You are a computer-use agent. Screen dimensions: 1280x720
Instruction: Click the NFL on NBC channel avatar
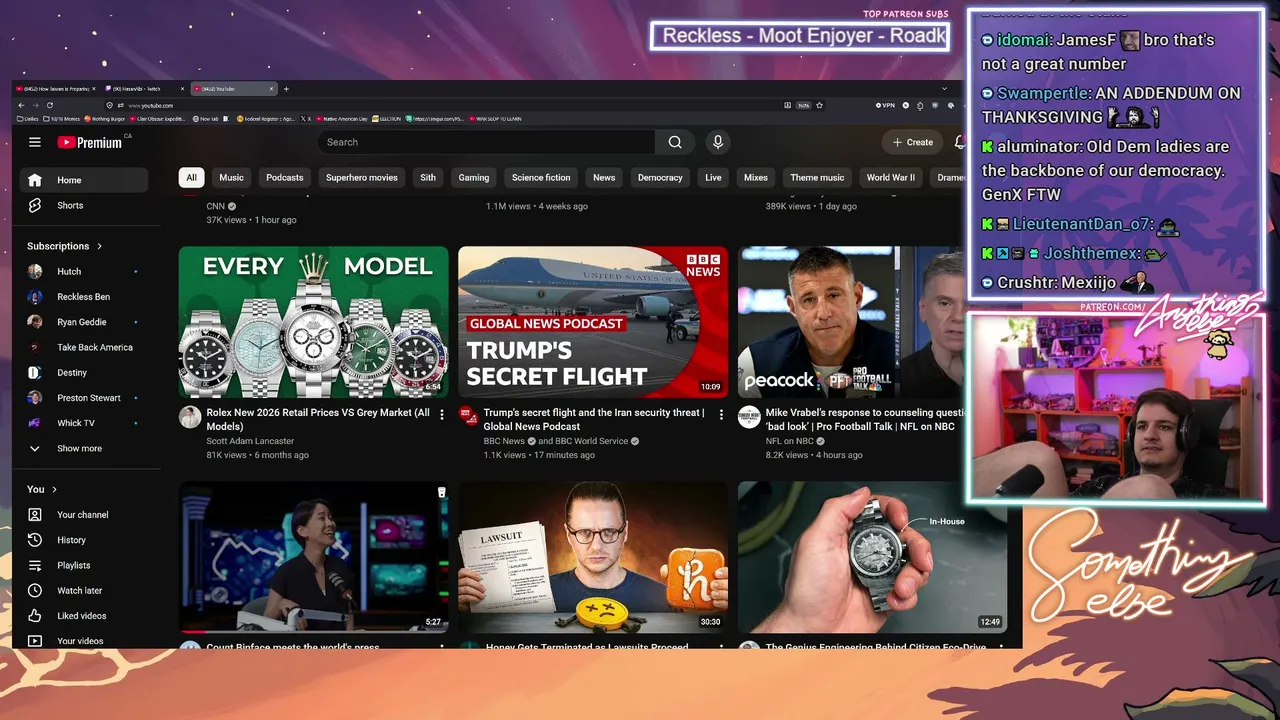point(749,417)
